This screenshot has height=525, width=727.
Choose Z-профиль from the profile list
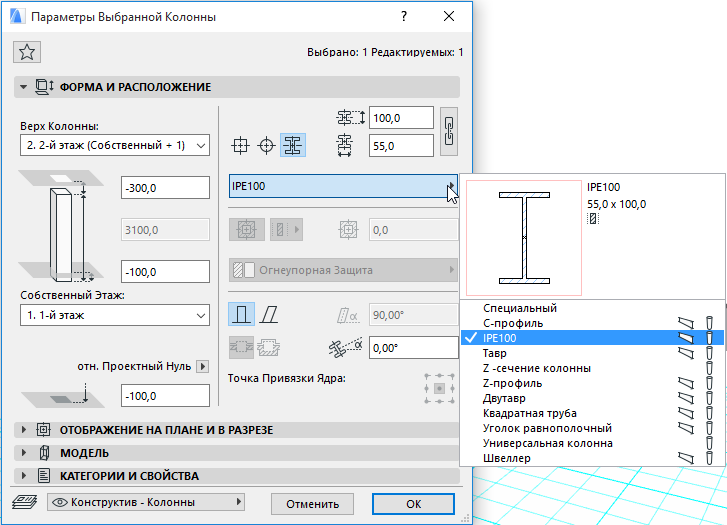click(592, 383)
